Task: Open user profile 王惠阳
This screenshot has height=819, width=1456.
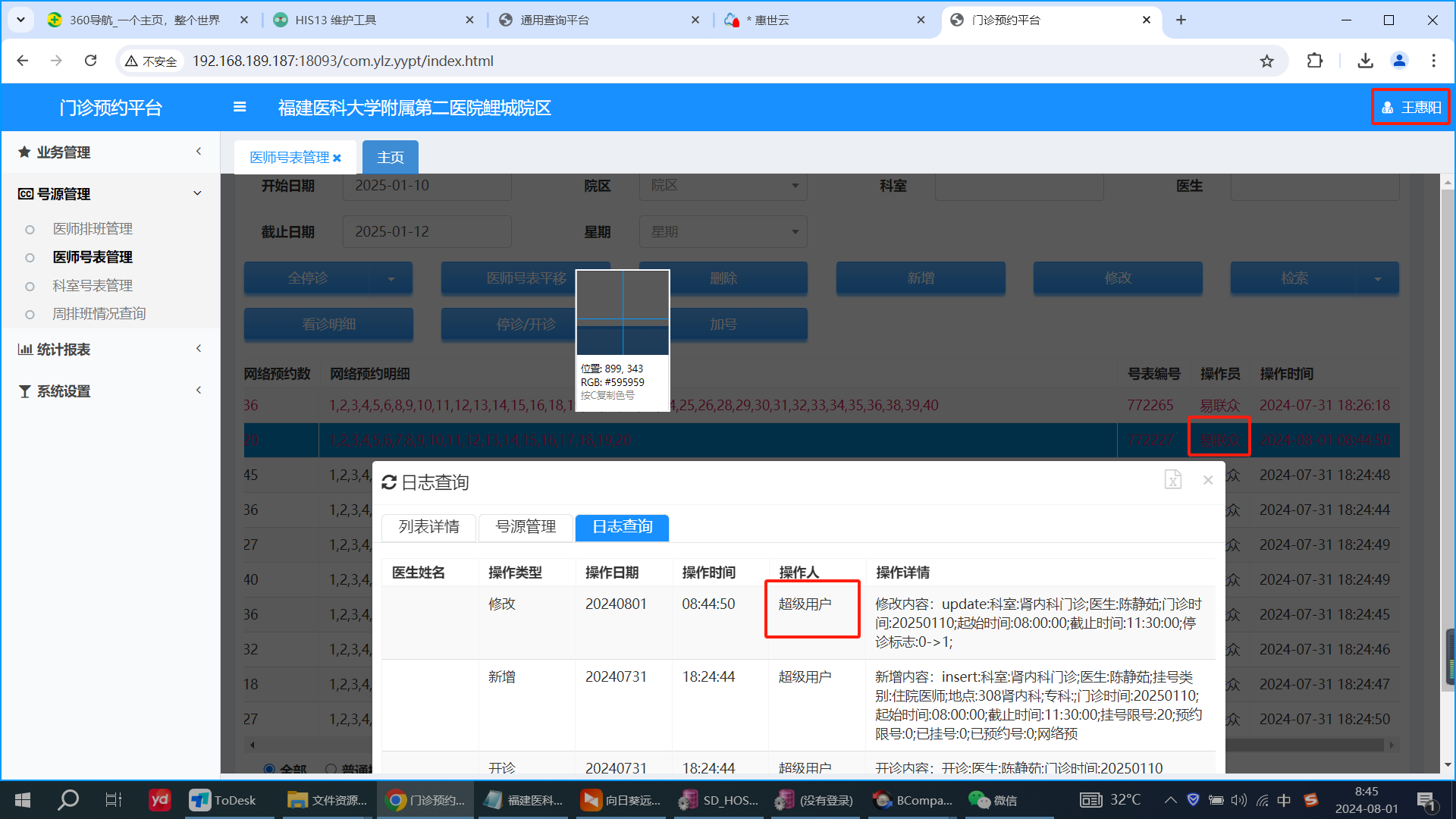Action: pyautogui.click(x=1410, y=107)
